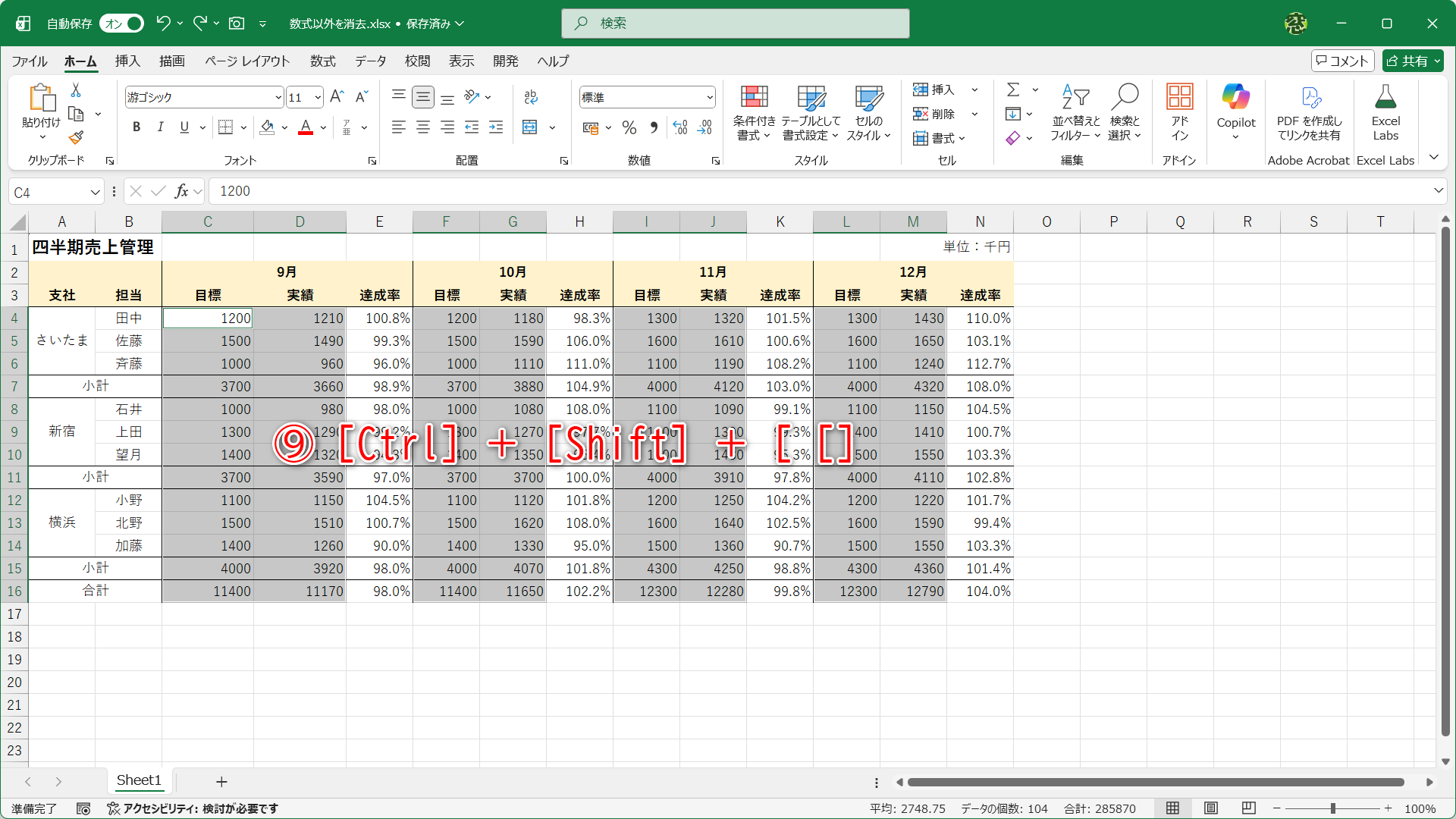Open セルのスタイル gallery
This screenshot has height=819, width=1456.
click(x=867, y=112)
